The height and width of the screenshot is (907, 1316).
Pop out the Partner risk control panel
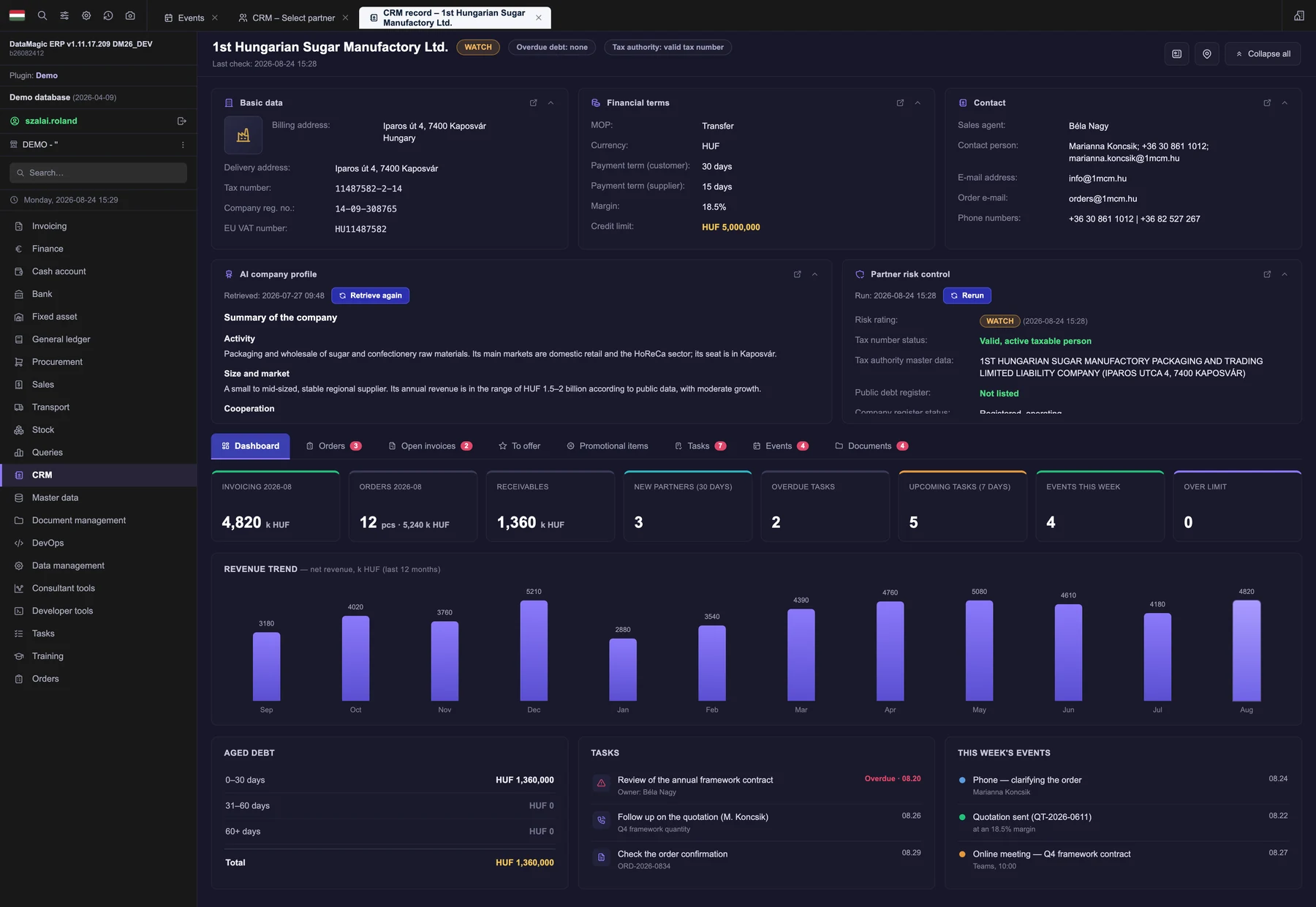click(1267, 274)
